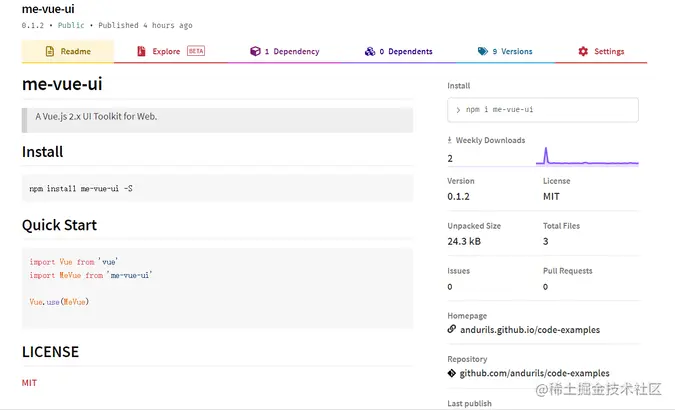The width and height of the screenshot is (675, 410).
Task: Click the blue Versions tags icon
Action: tap(482, 51)
